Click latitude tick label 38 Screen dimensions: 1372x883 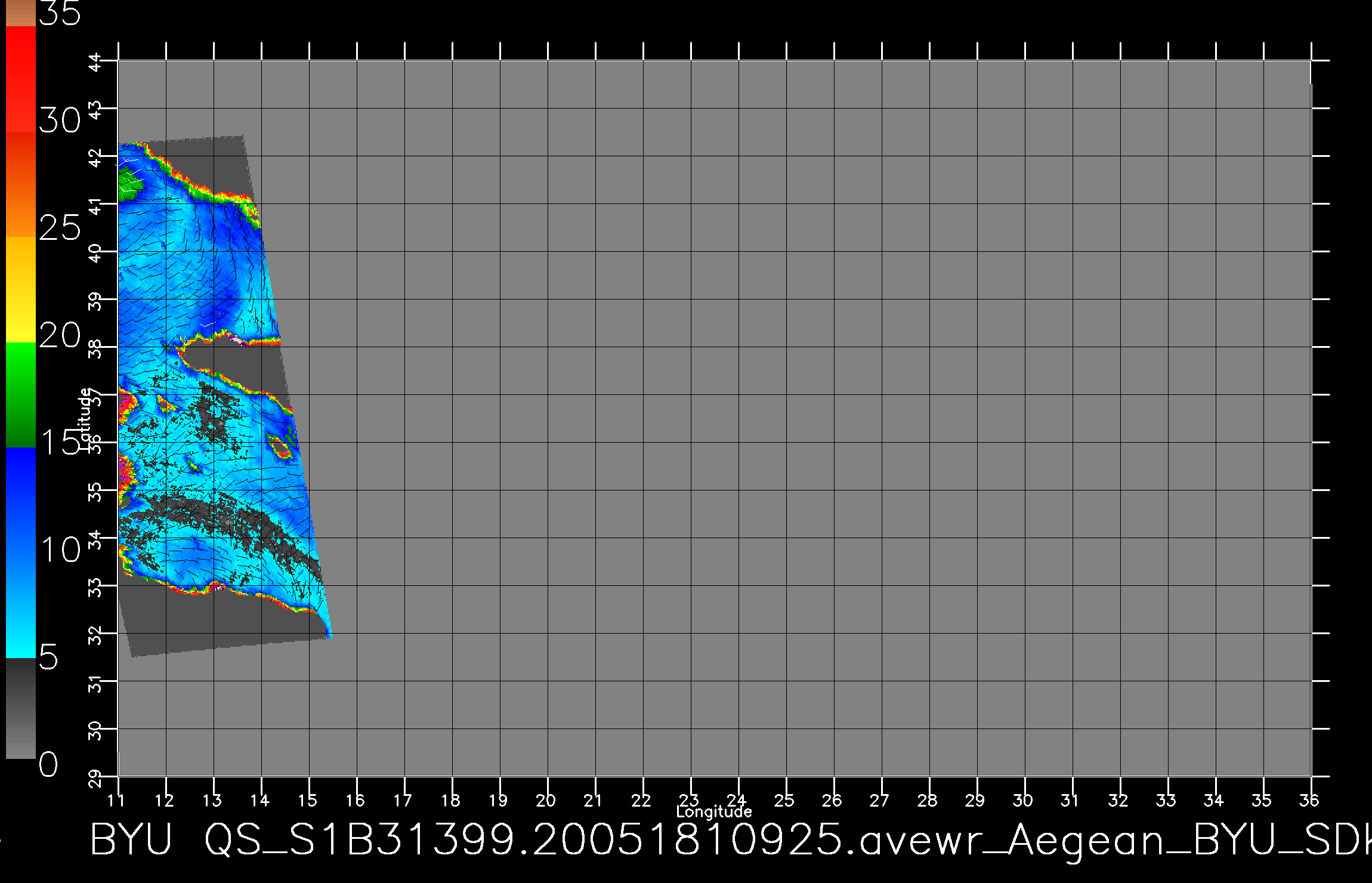coord(95,349)
